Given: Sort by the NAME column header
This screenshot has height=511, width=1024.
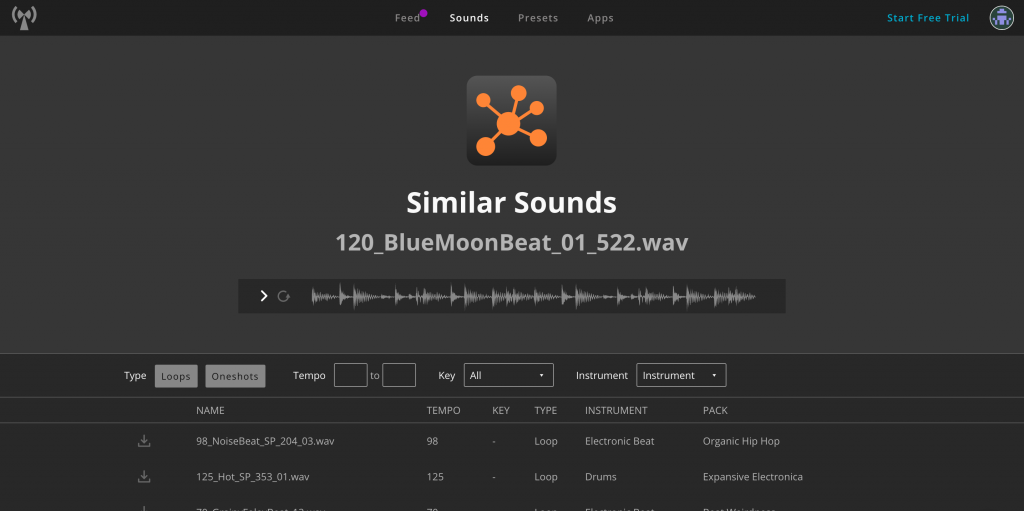Looking at the screenshot, I should [x=210, y=410].
